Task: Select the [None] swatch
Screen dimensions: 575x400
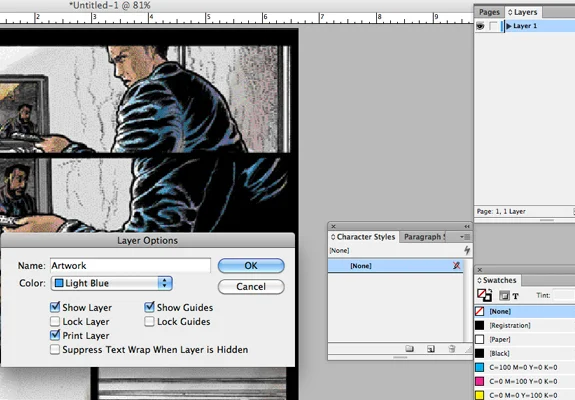Action: [524, 312]
